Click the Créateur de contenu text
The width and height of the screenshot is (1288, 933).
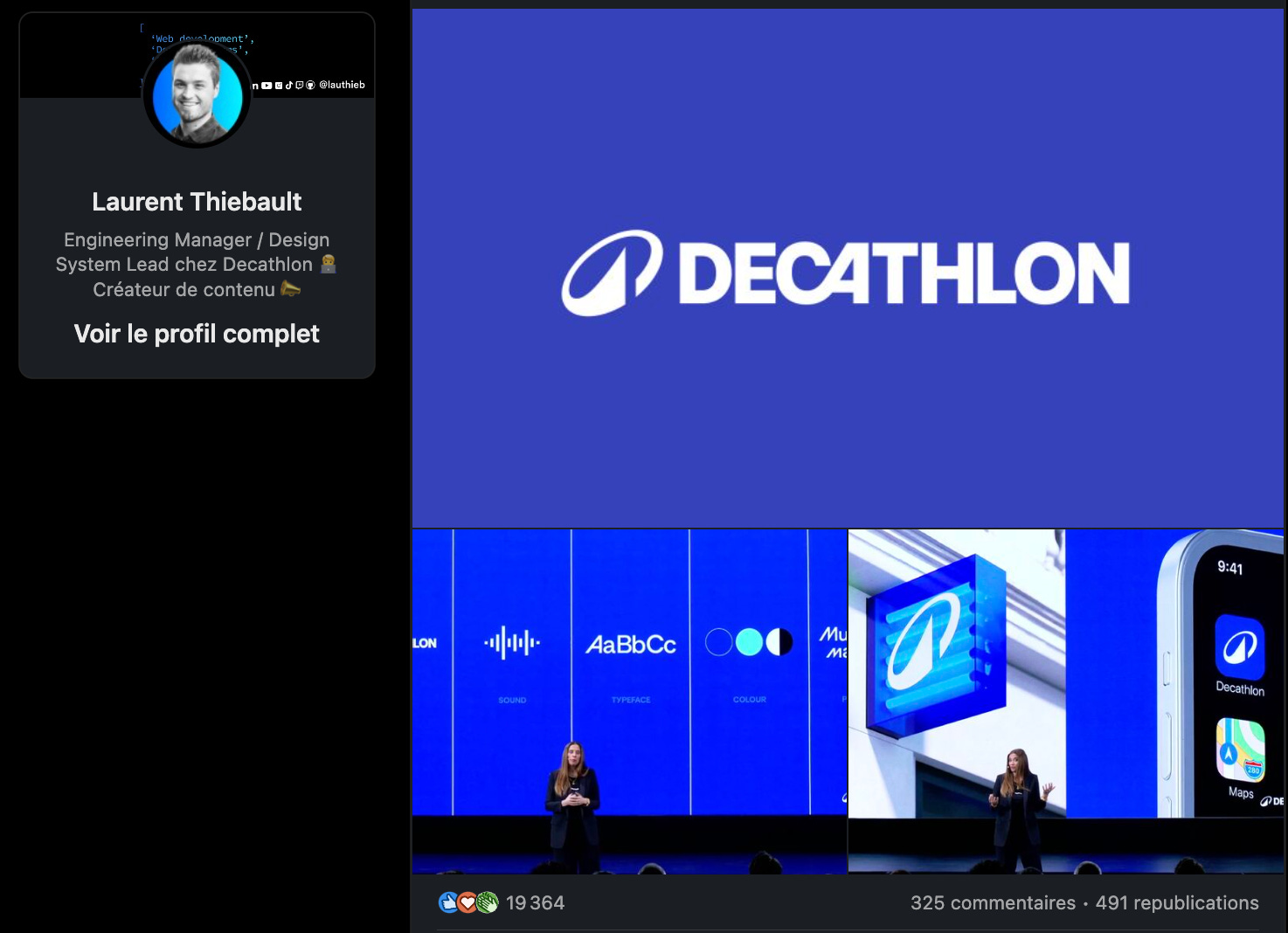(x=197, y=289)
